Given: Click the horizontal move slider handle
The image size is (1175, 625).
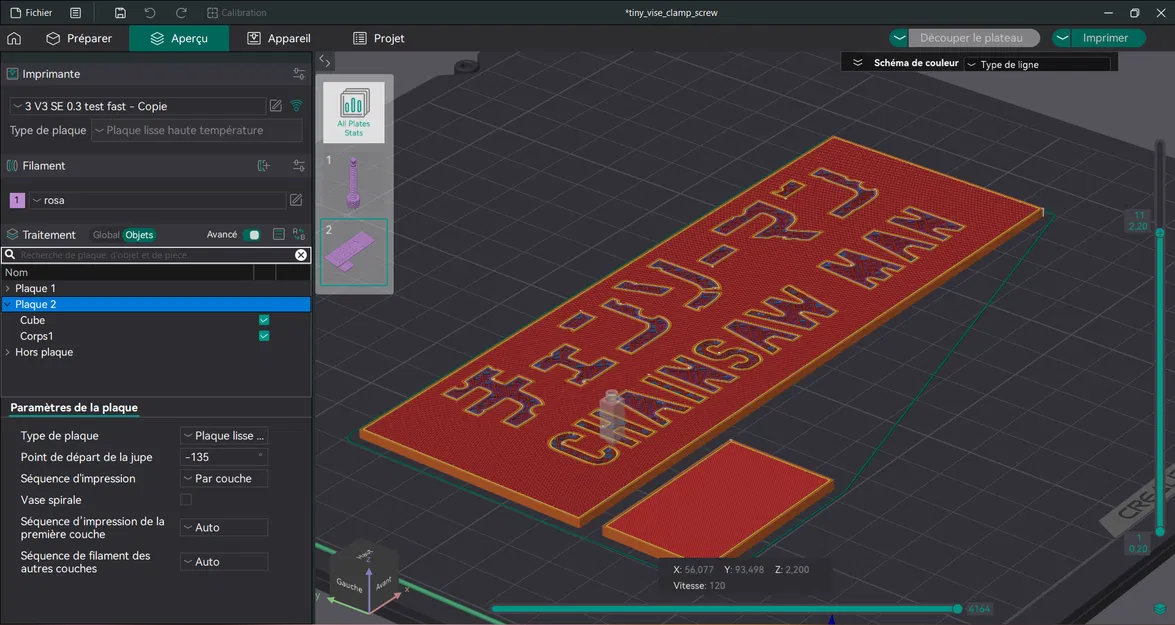Looking at the screenshot, I should [958, 609].
